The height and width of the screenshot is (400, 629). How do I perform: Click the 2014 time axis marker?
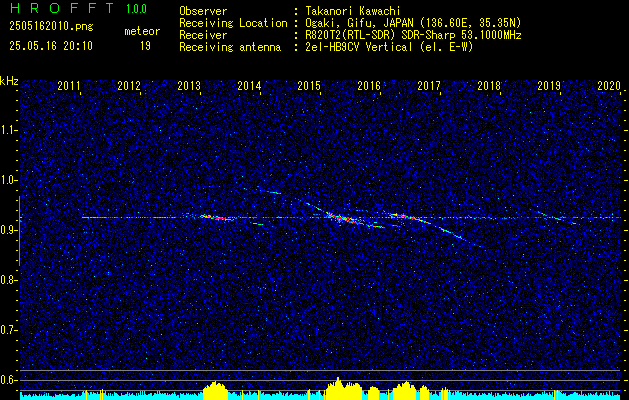[x=249, y=85]
